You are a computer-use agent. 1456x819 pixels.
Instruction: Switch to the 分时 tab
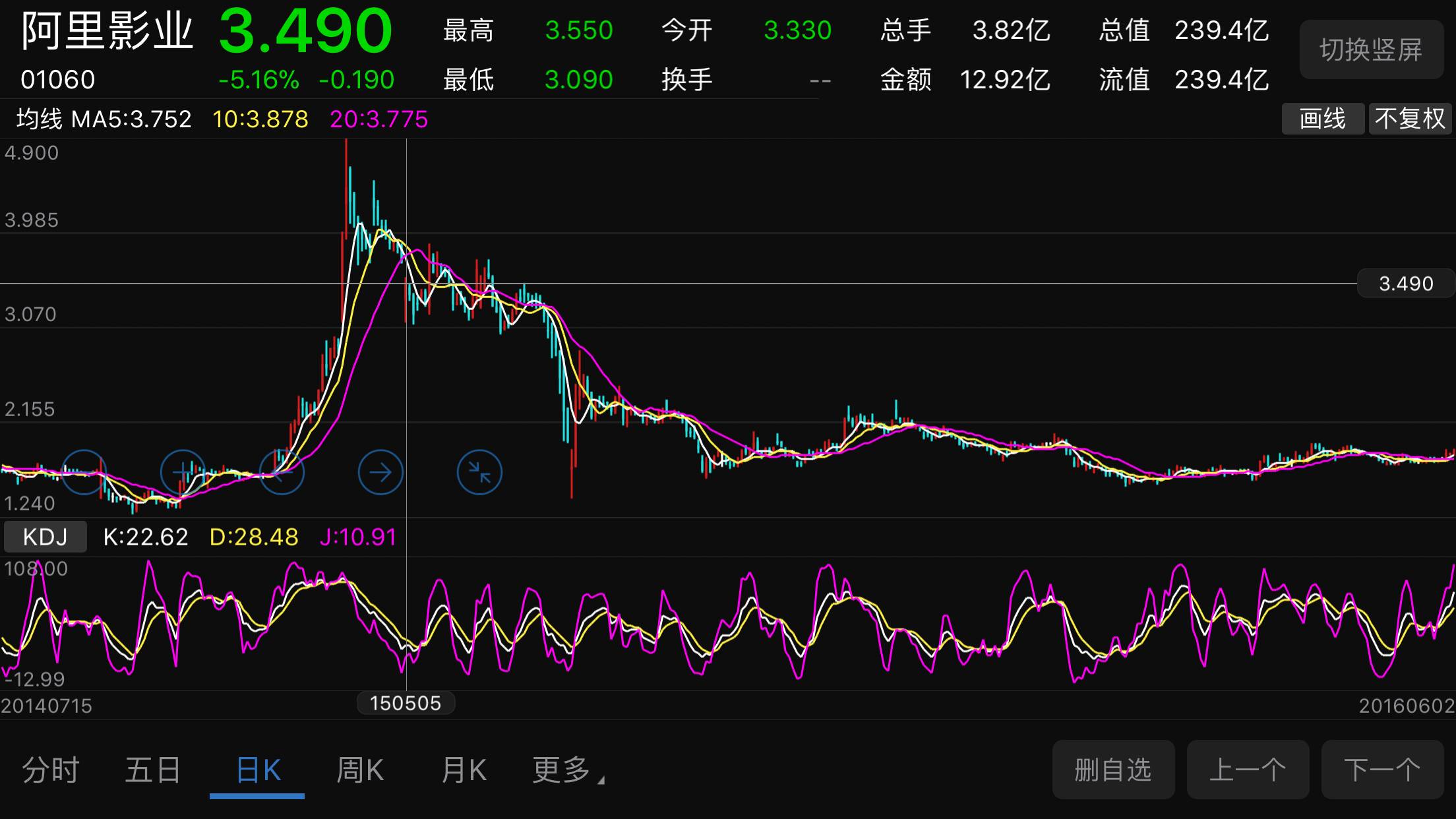pos(50,770)
